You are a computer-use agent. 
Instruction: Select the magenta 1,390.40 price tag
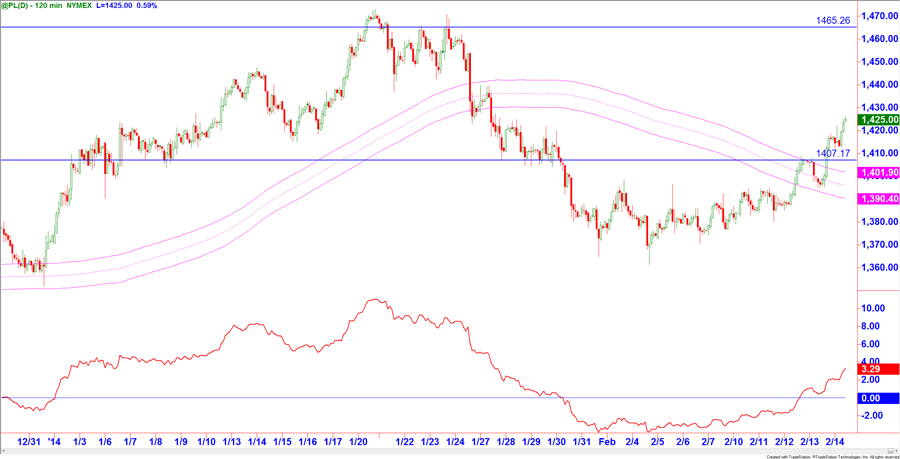coord(878,200)
